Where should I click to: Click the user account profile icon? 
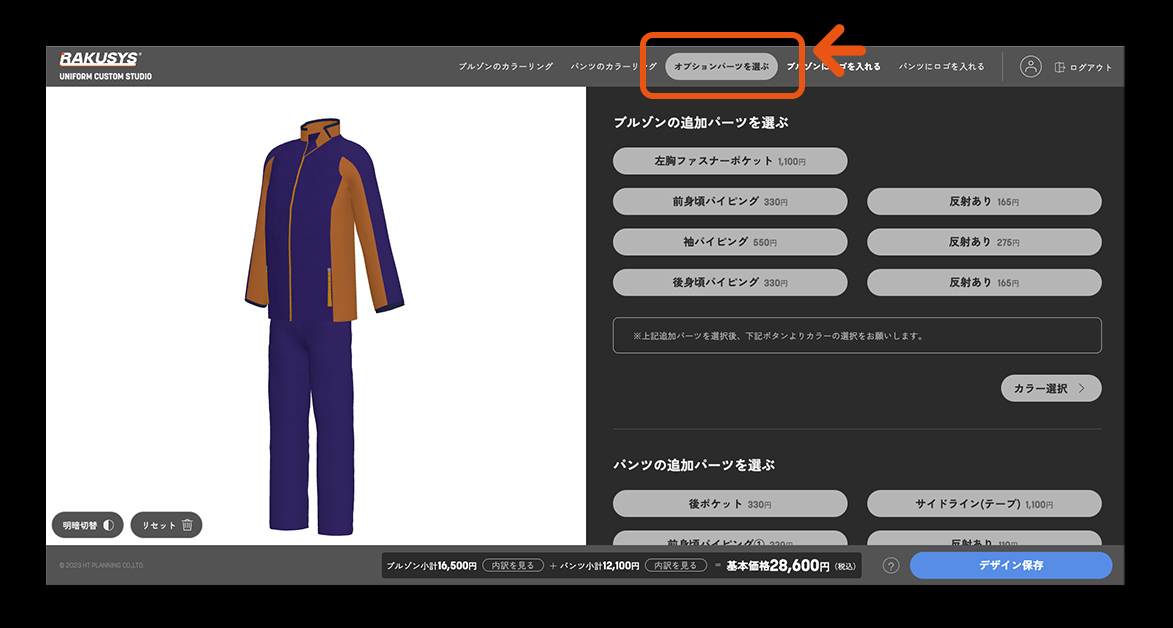point(1030,67)
